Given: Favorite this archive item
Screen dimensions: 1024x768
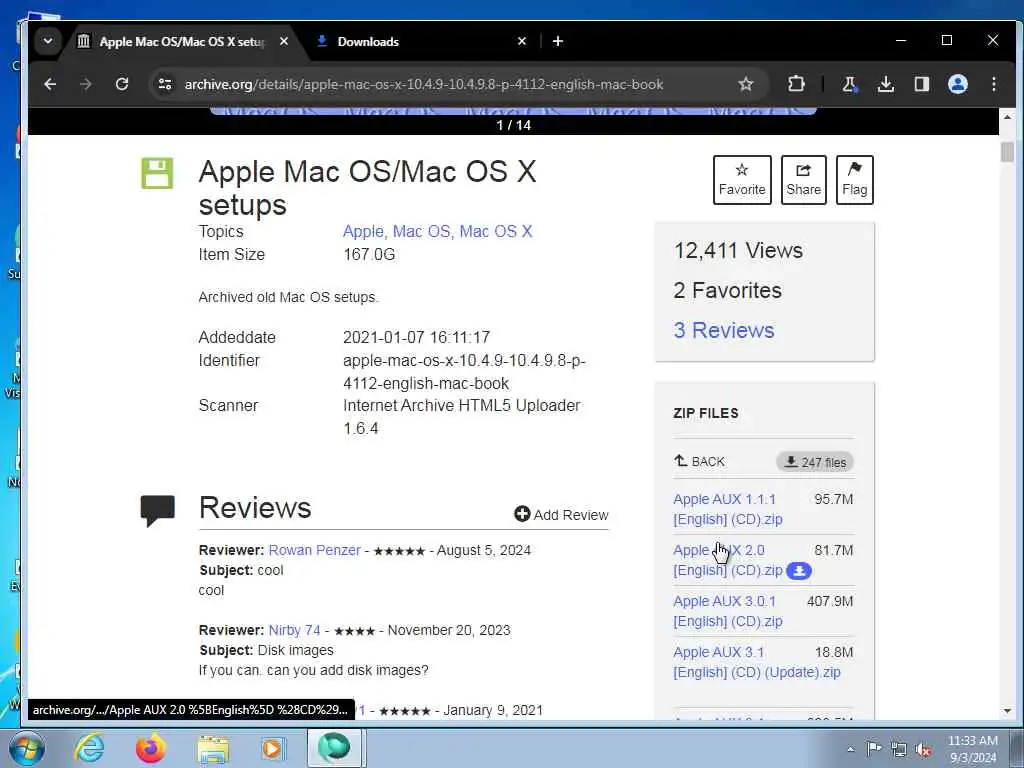Looking at the screenshot, I should pyautogui.click(x=742, y=180).
